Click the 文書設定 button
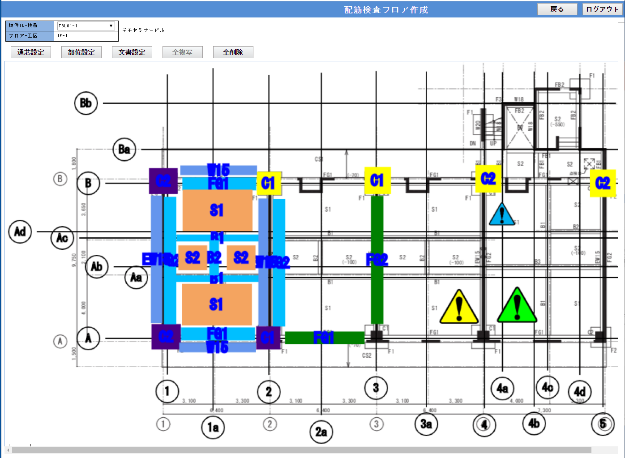This screenshot has height=458, width=625. 132,52
